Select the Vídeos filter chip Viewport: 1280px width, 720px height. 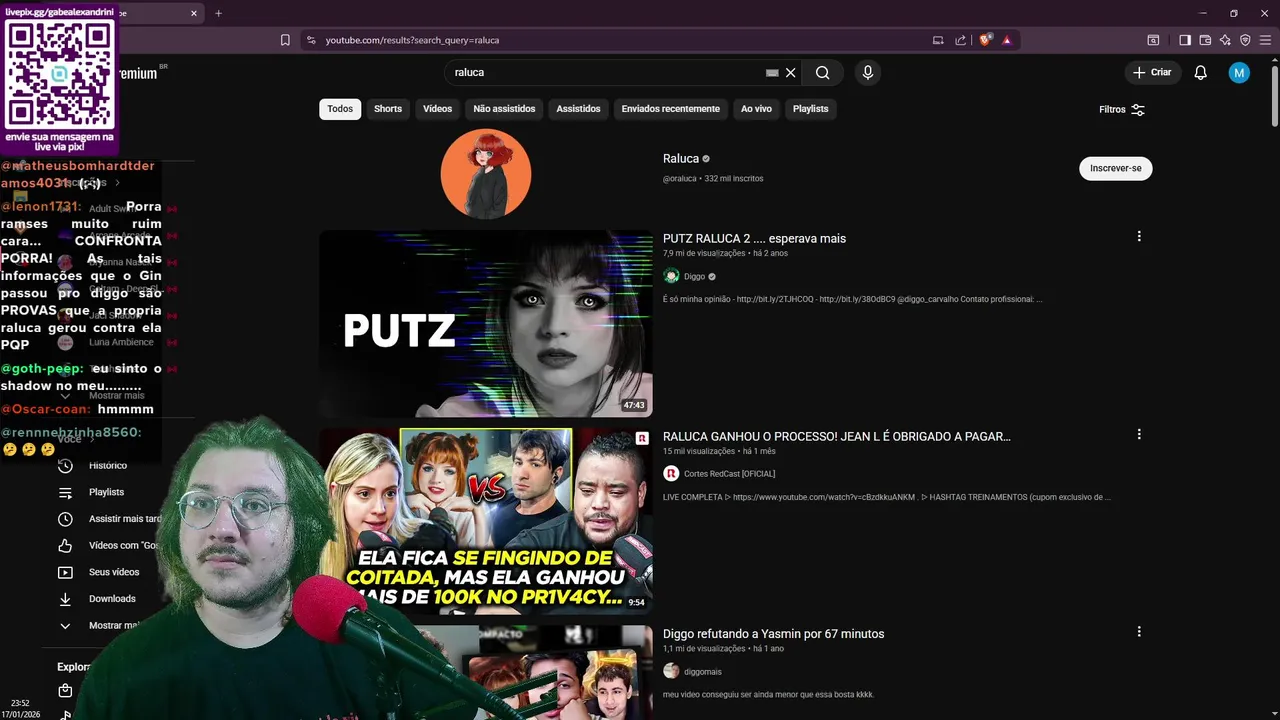437,109
